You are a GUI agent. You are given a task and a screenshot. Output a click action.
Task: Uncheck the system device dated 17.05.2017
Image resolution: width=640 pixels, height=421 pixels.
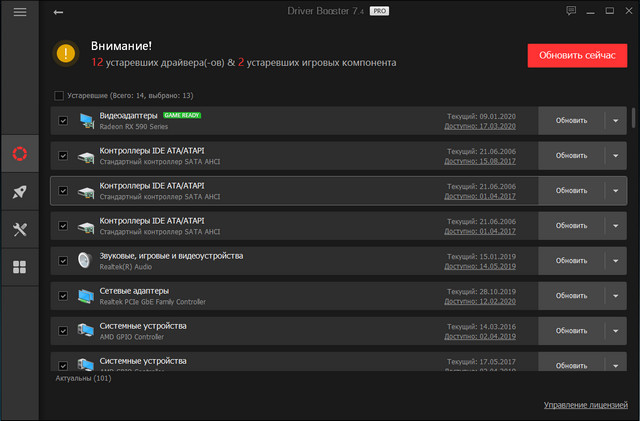point(63,365)
